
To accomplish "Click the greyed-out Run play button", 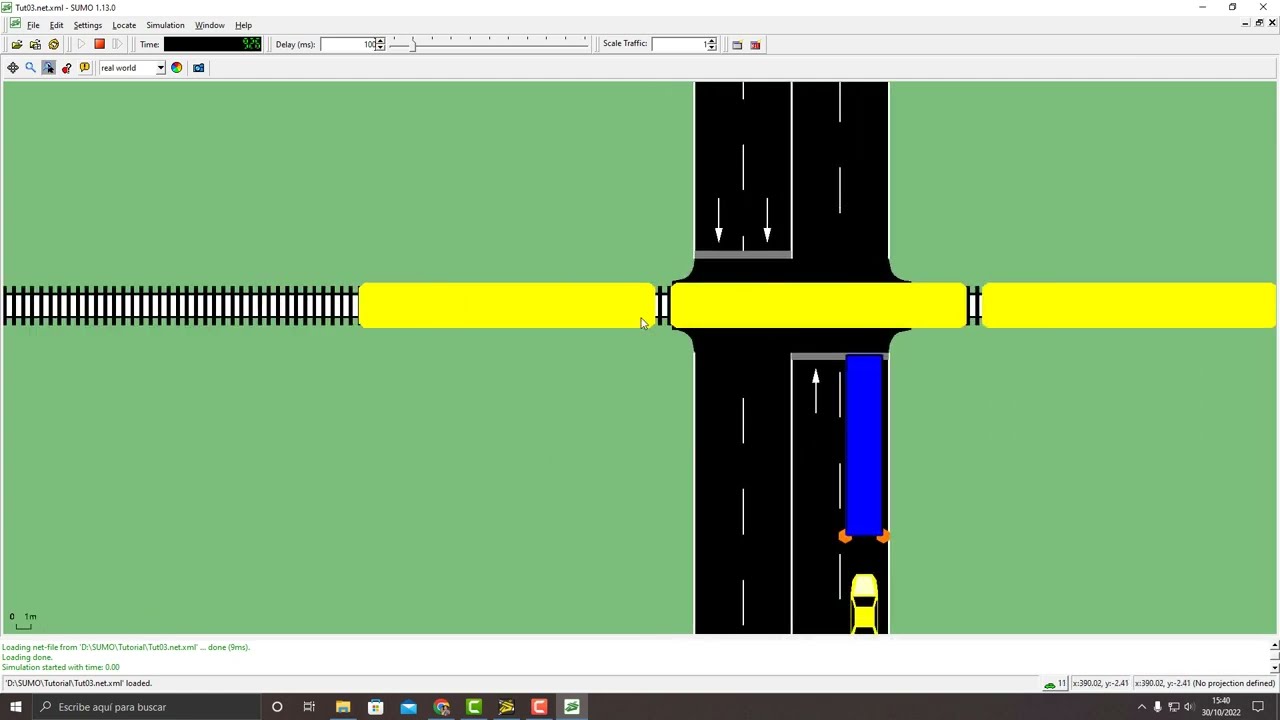I will coord(81,44).
